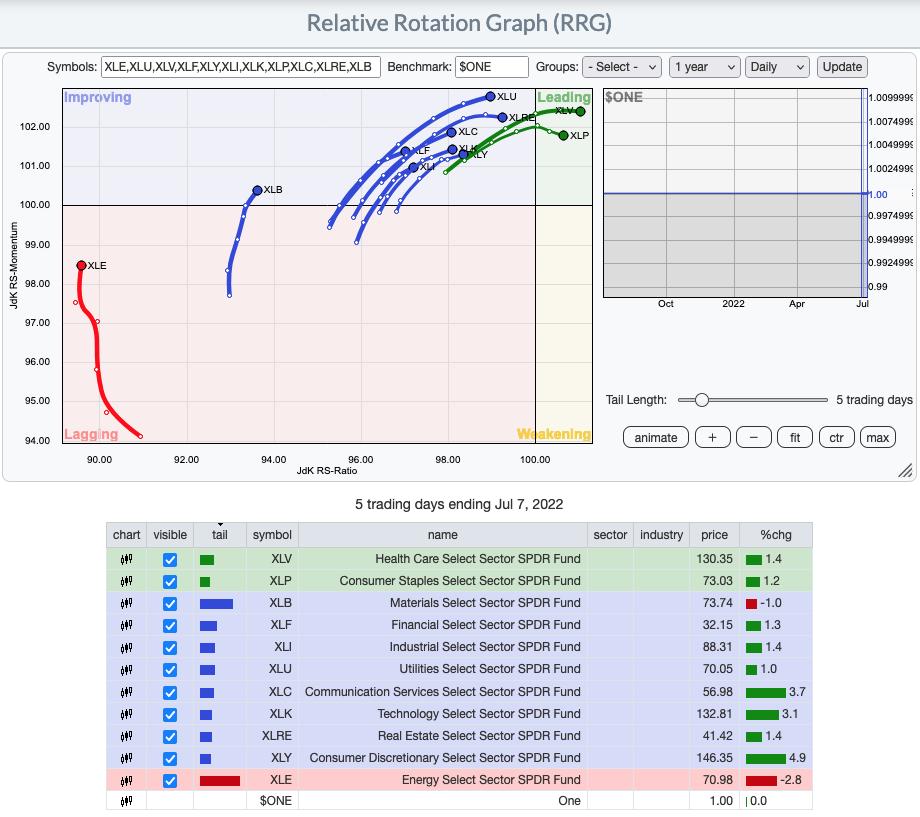This screenshot has height=817, width=920.
Task: Open chart icon for XLE row
Action: click(x=126, y=780)
